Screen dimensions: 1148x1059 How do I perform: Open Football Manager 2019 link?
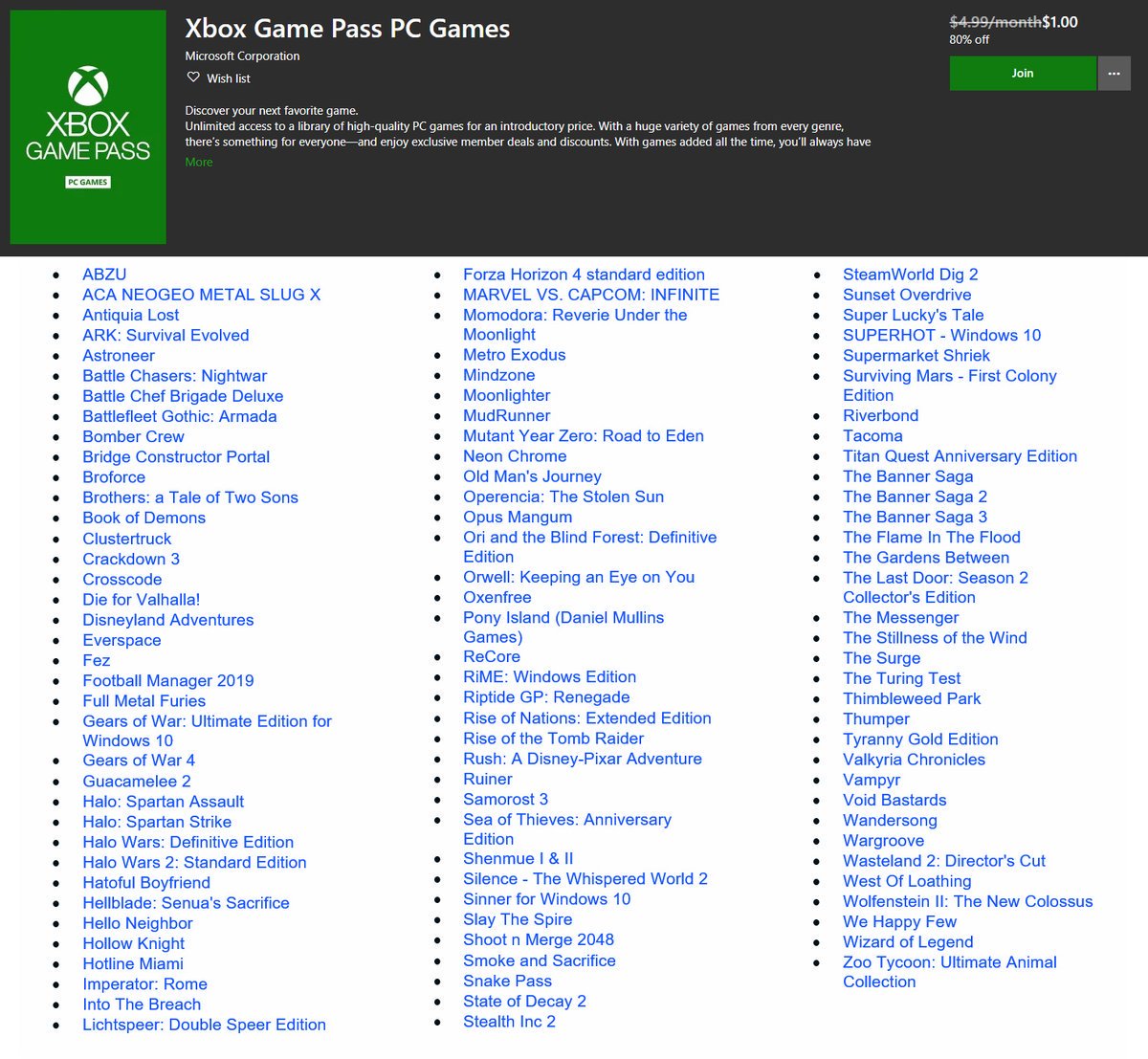[168, 681]
